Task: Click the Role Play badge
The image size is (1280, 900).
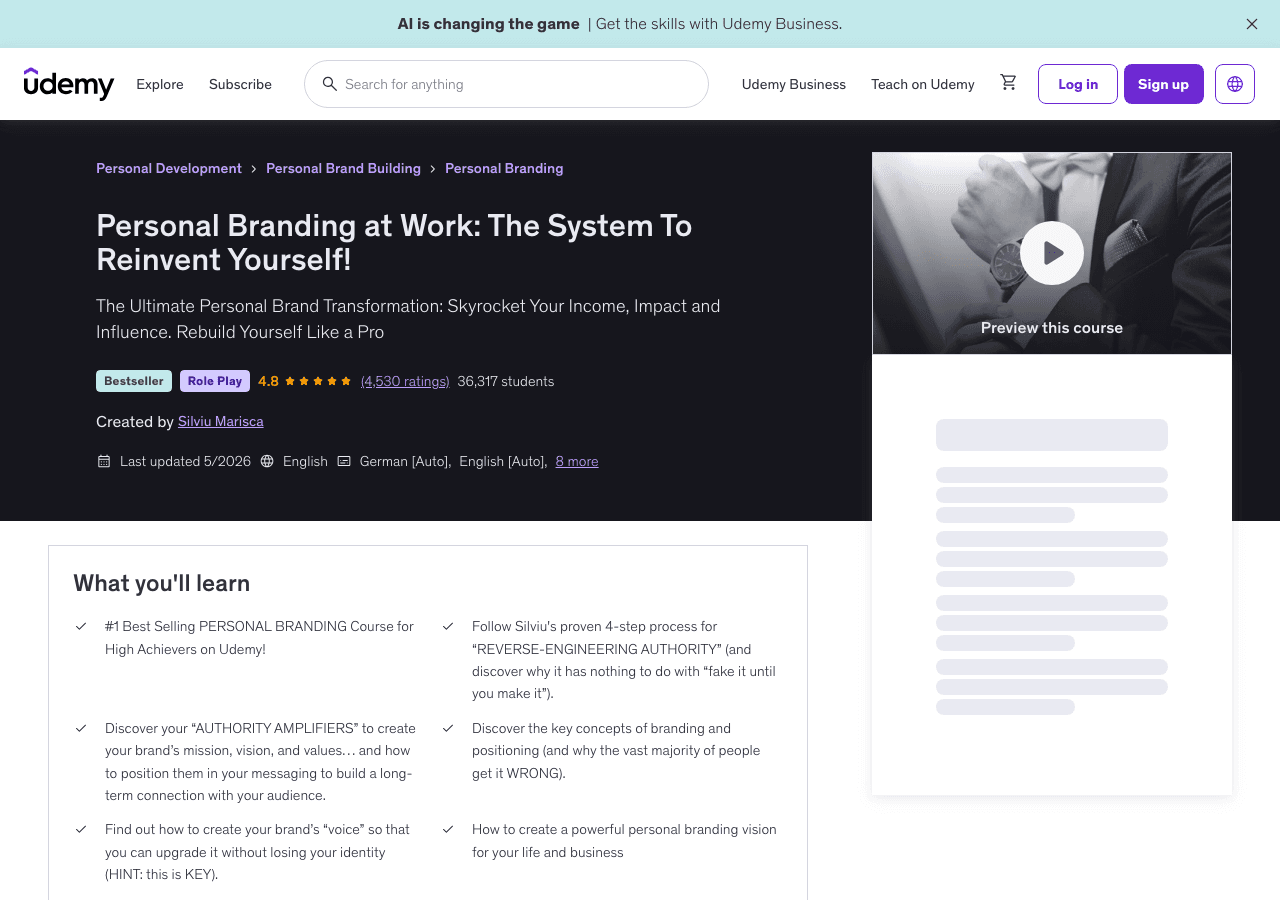Action: (x=215, y=381)
